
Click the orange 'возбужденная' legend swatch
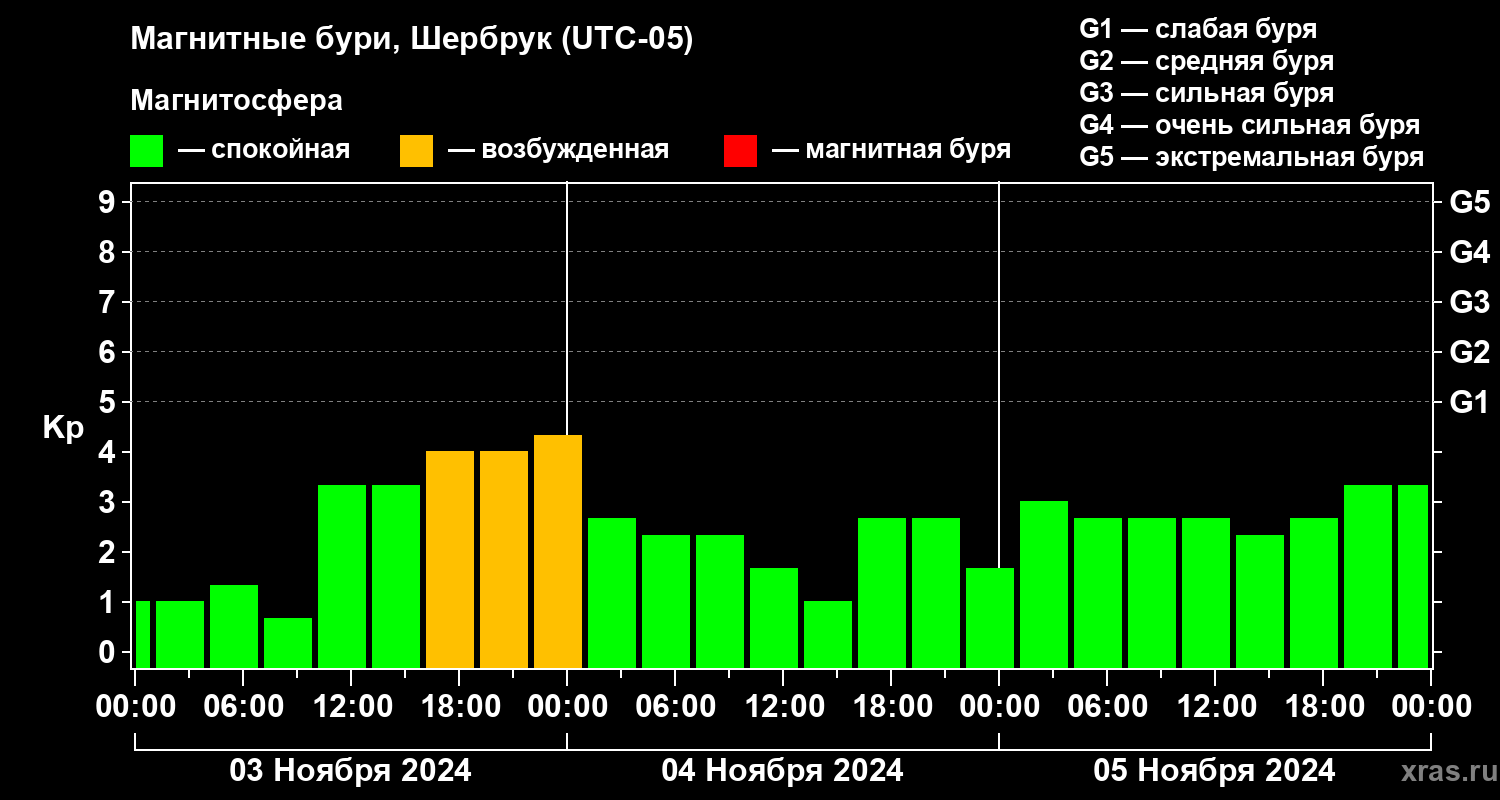[416, 151]
